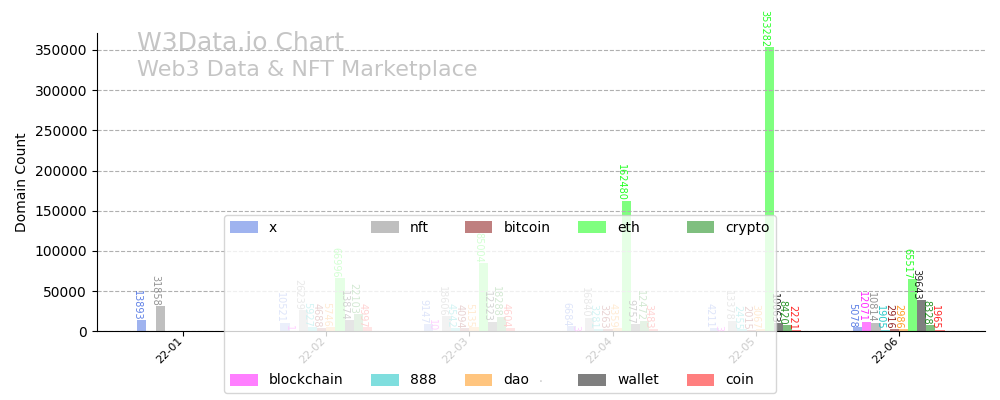Click the W3Data.io Chart title text
1000x400 pixels.
[x=240, y=43]
